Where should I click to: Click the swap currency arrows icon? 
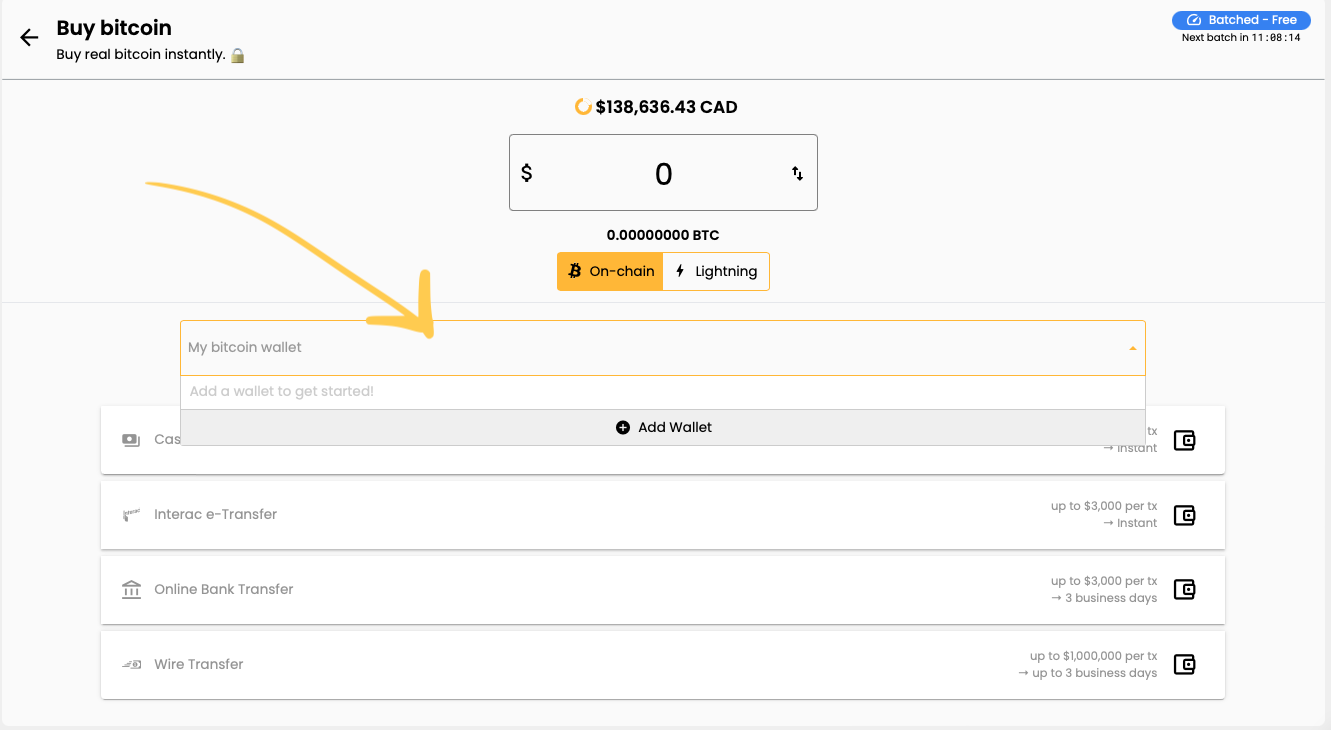[x=797, y=173]
